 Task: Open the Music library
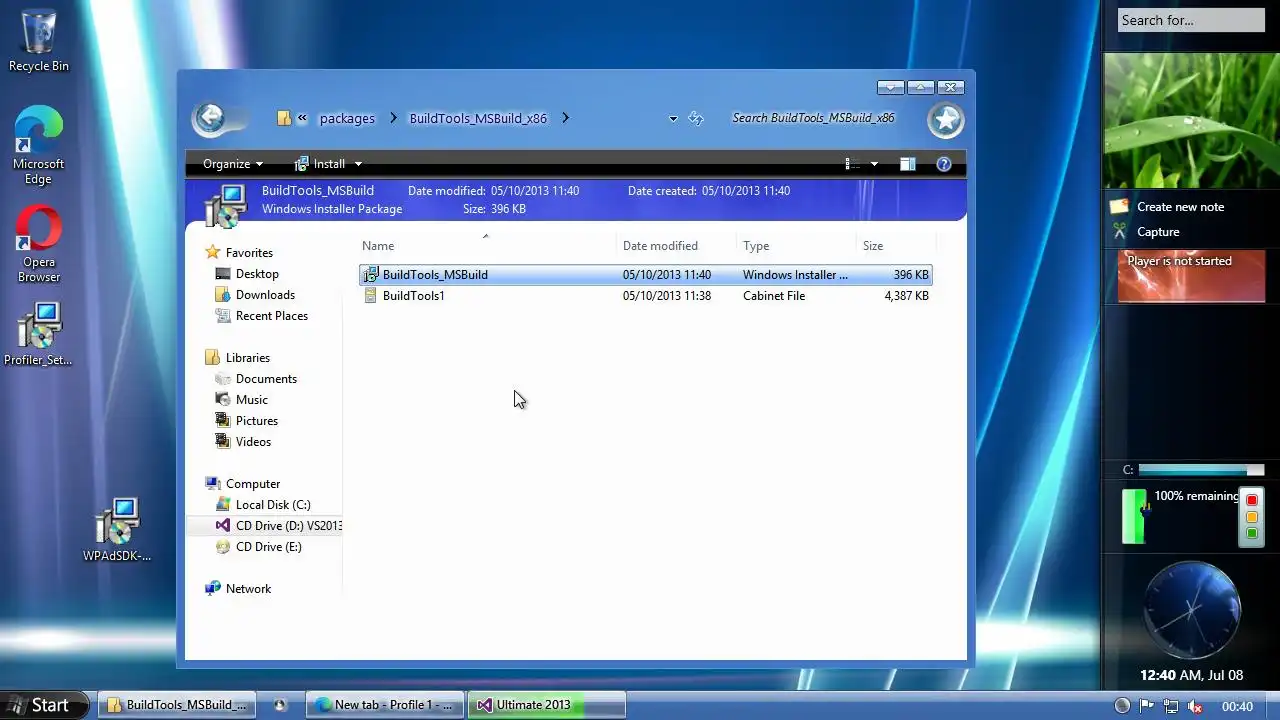click(x=251, y=400)
